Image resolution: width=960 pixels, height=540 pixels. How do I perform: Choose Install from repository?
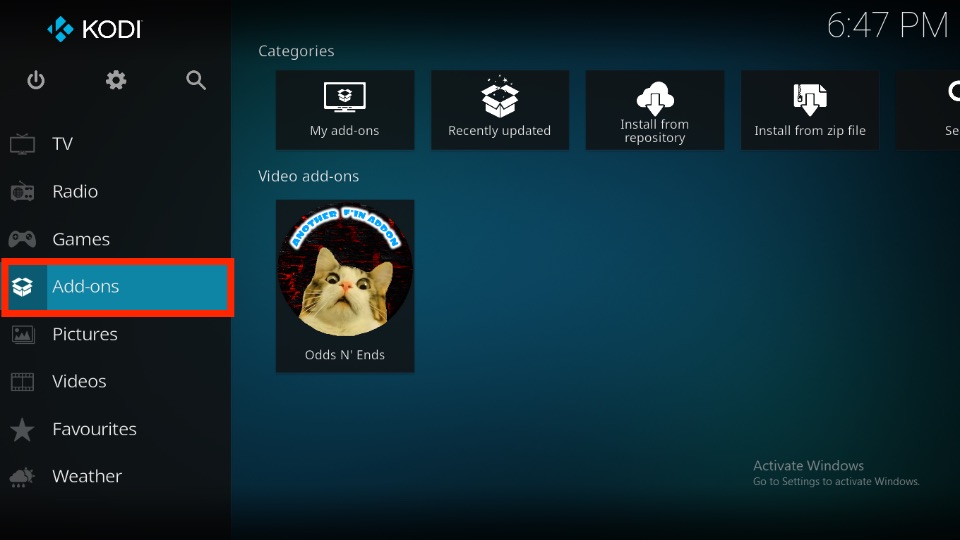[x=654, y=110]
